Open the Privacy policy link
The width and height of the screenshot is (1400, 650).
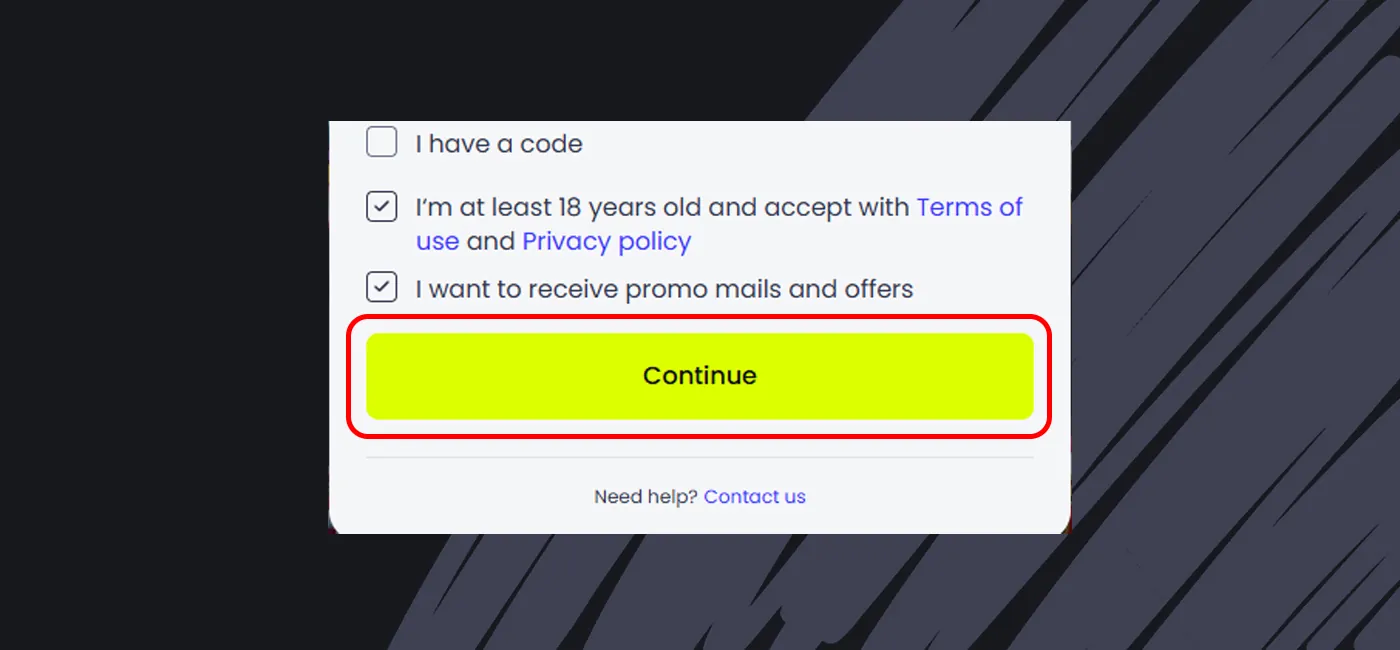[x=606, y=241]
